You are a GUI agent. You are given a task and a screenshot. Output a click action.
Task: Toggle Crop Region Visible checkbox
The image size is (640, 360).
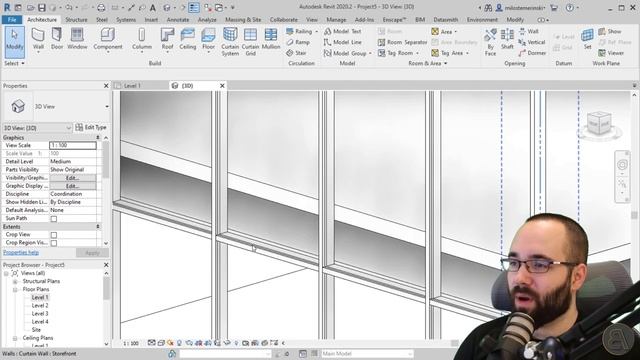tap(53, 243)
